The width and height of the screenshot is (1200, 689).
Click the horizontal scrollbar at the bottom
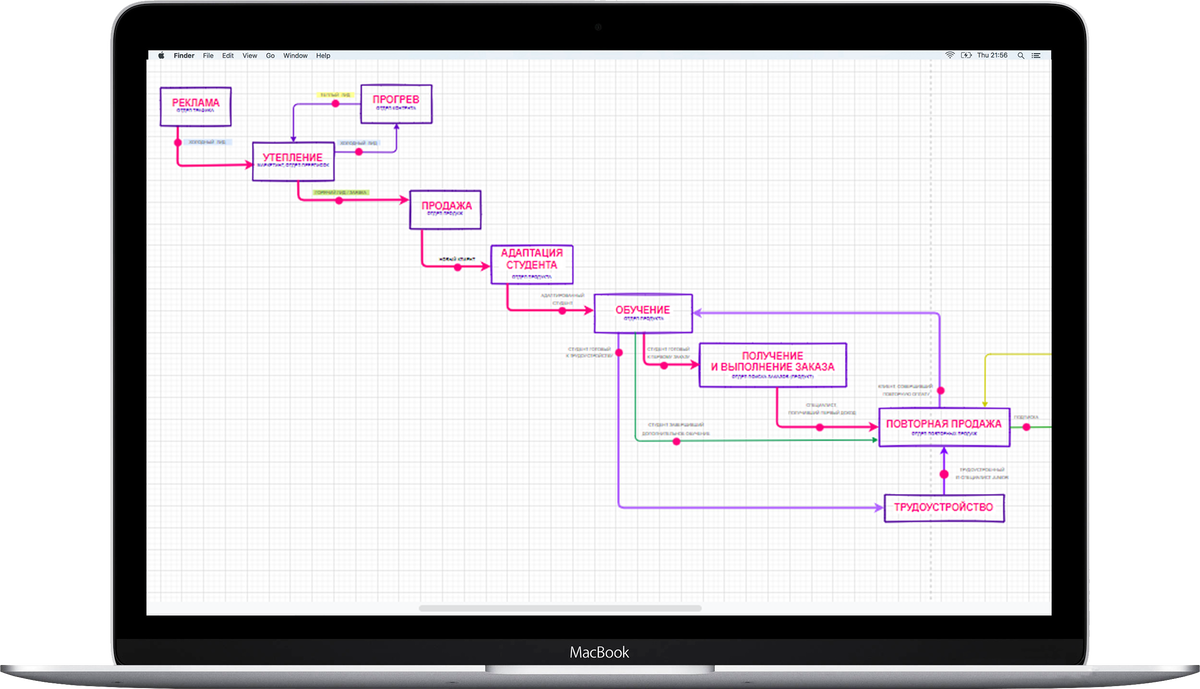(x=560, y=608)
